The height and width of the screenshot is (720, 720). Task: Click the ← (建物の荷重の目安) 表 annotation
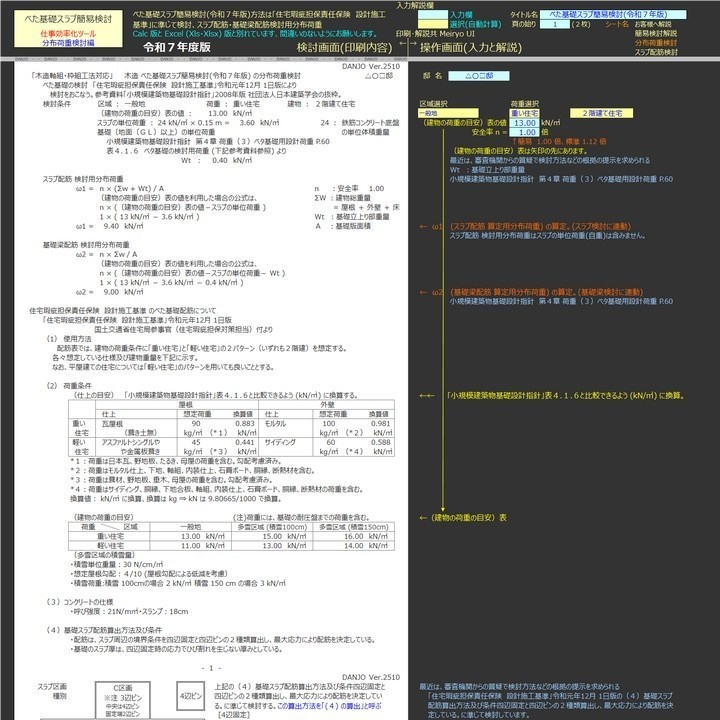pos(463,518)
